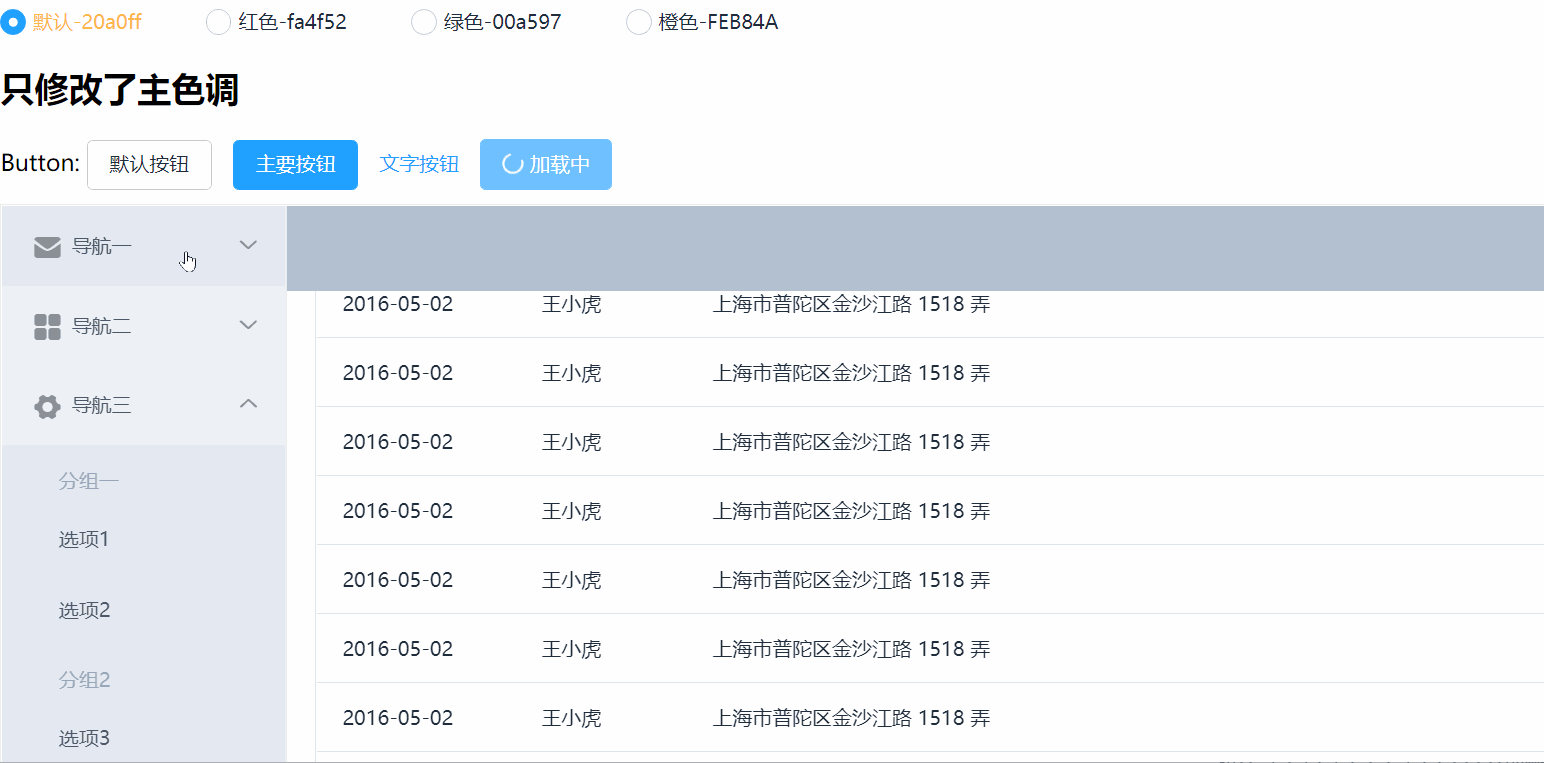Collapse 导航三 with its up chevron
This screenshot has width=1544, height=763.
tap(249, 404)
